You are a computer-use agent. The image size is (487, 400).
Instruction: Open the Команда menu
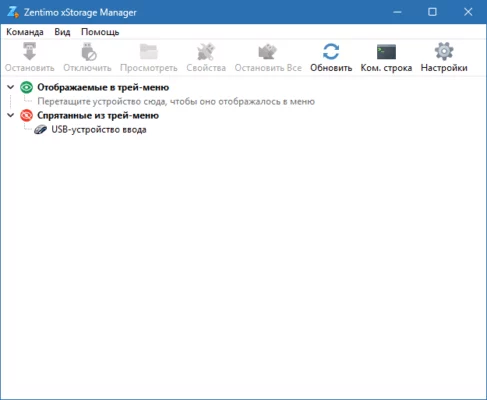click(x=25, y=32)
